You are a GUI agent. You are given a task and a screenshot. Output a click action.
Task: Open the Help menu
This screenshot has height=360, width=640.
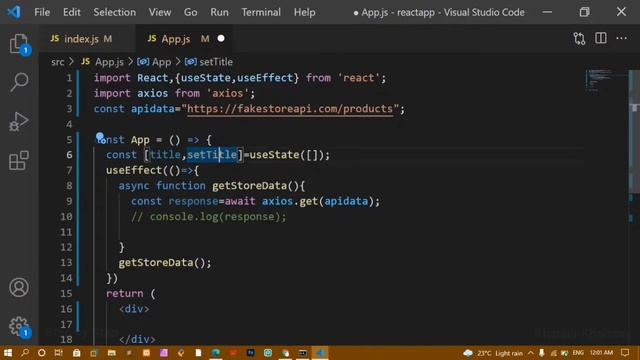[304, 12]
